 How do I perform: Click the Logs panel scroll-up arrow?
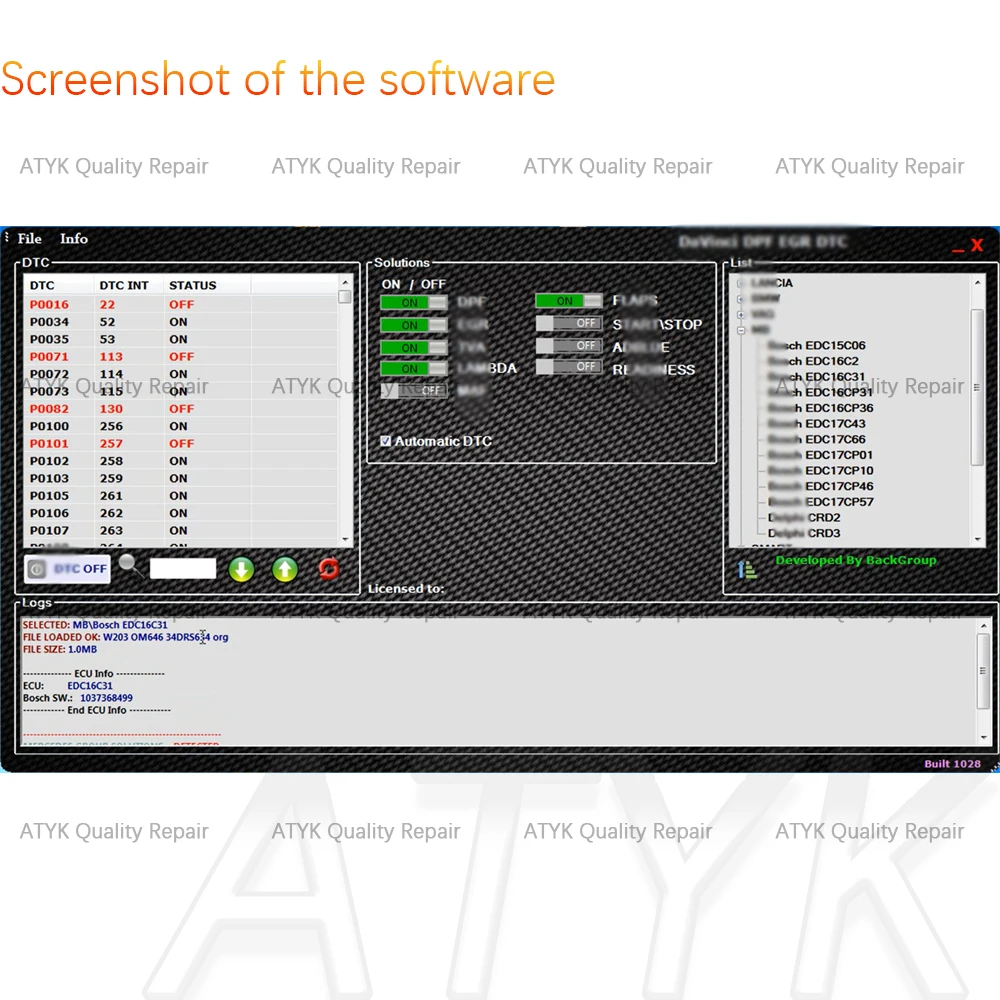[x=983, y=626]
